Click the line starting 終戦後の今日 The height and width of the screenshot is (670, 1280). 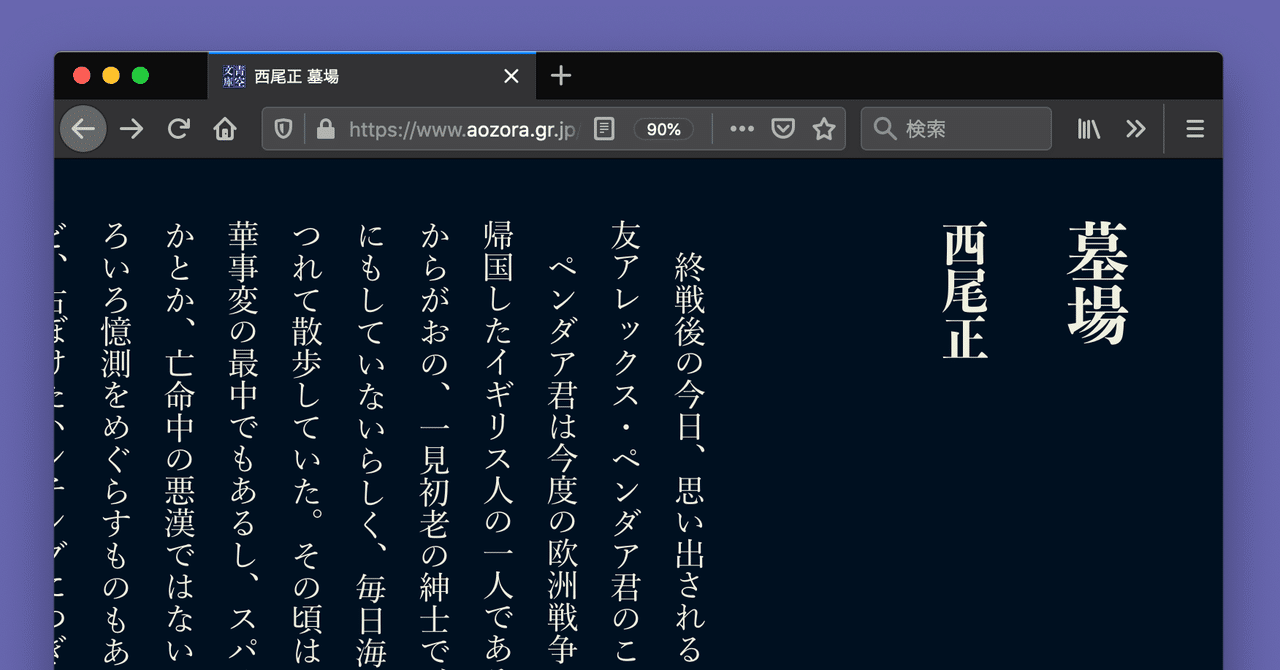(x=691, y=460)
